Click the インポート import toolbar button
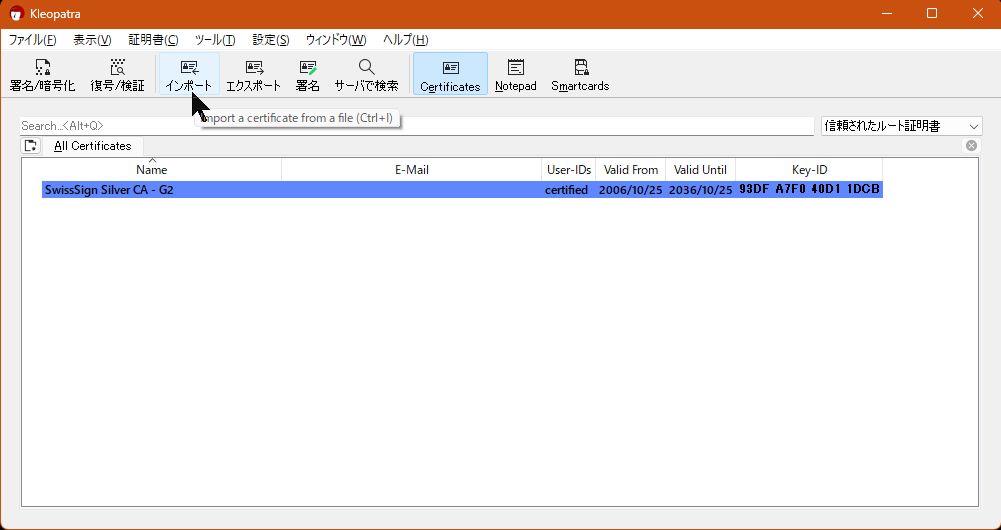The width and height of the screenshot is (1001, 530). [x=189, y=74]
